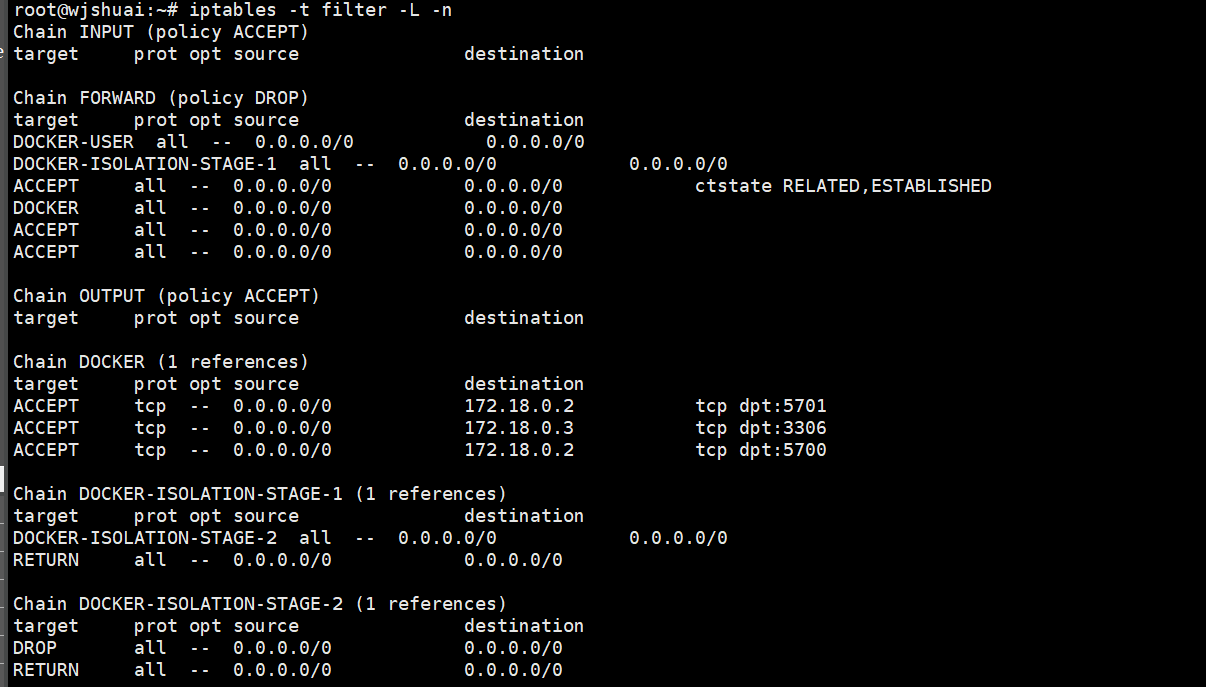Click "tcp" protocol in the dpt:3306 row
The height and width of the screenshot is (687, 1206).
tap(150, 428)
